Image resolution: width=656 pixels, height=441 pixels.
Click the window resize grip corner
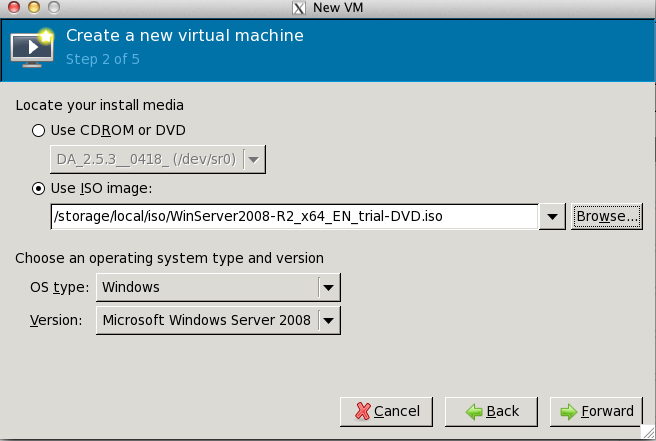pos(648,432)
